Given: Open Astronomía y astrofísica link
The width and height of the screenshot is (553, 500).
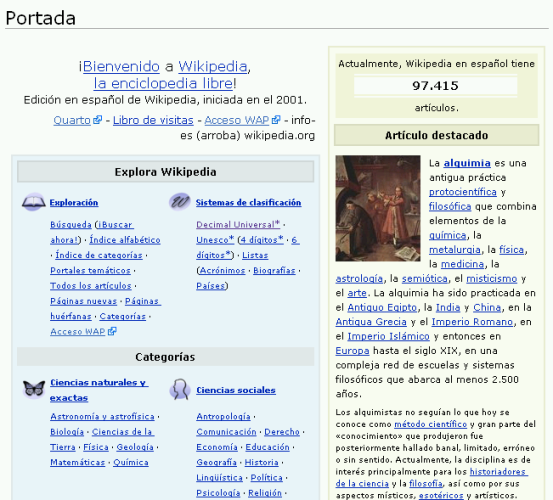Looking at the screenshot, I should (102, 417).
